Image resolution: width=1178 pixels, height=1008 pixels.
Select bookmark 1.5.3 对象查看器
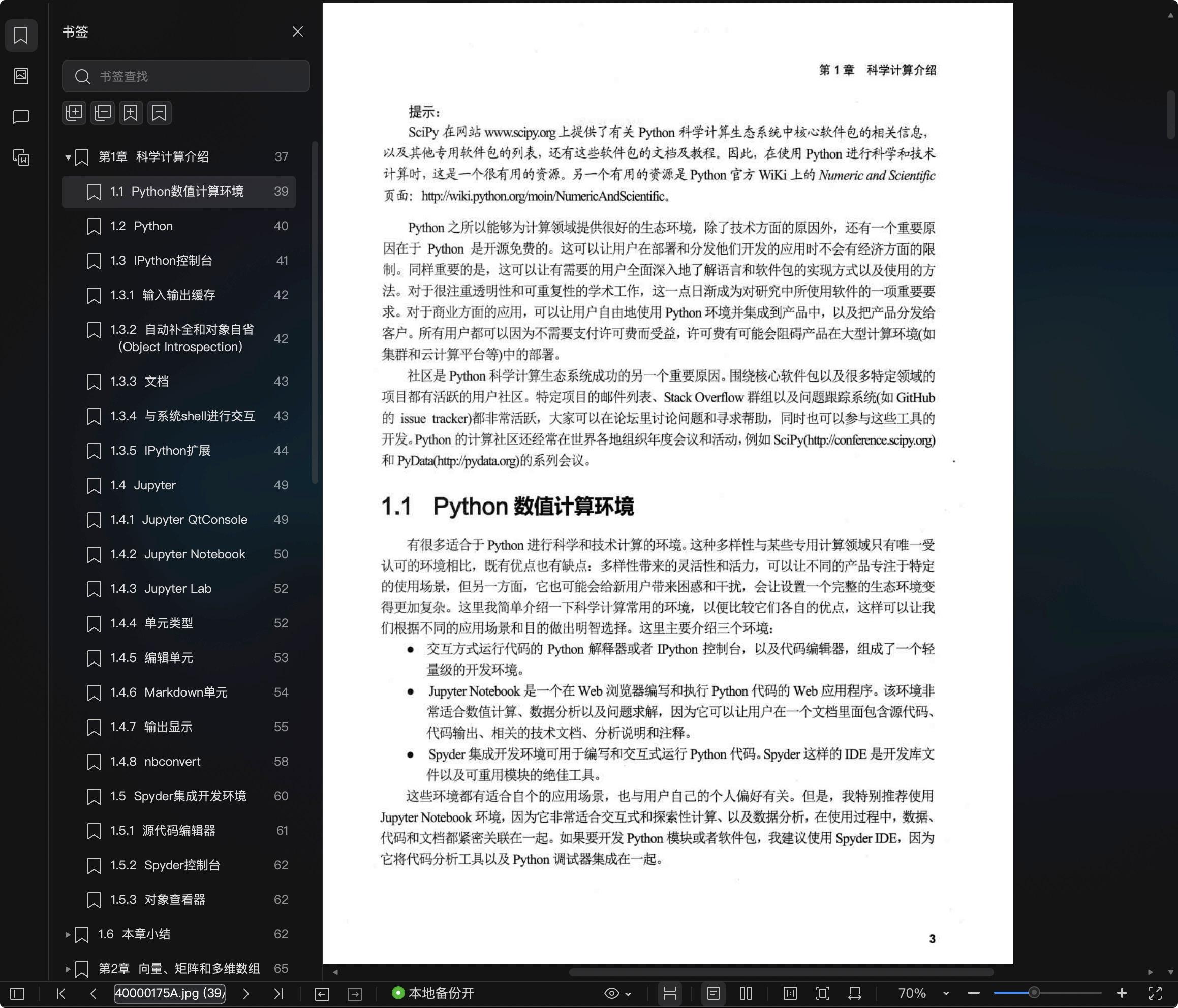[x=179, y=900]
